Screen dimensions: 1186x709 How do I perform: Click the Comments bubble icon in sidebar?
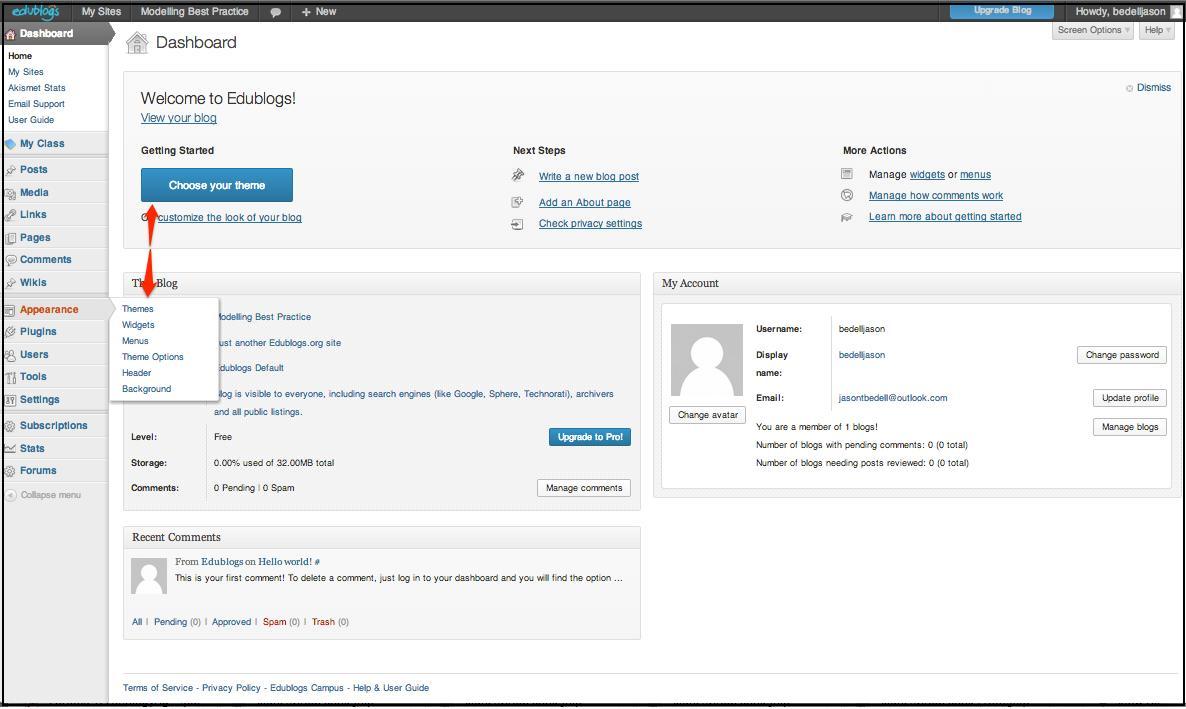tap(11, 260)
